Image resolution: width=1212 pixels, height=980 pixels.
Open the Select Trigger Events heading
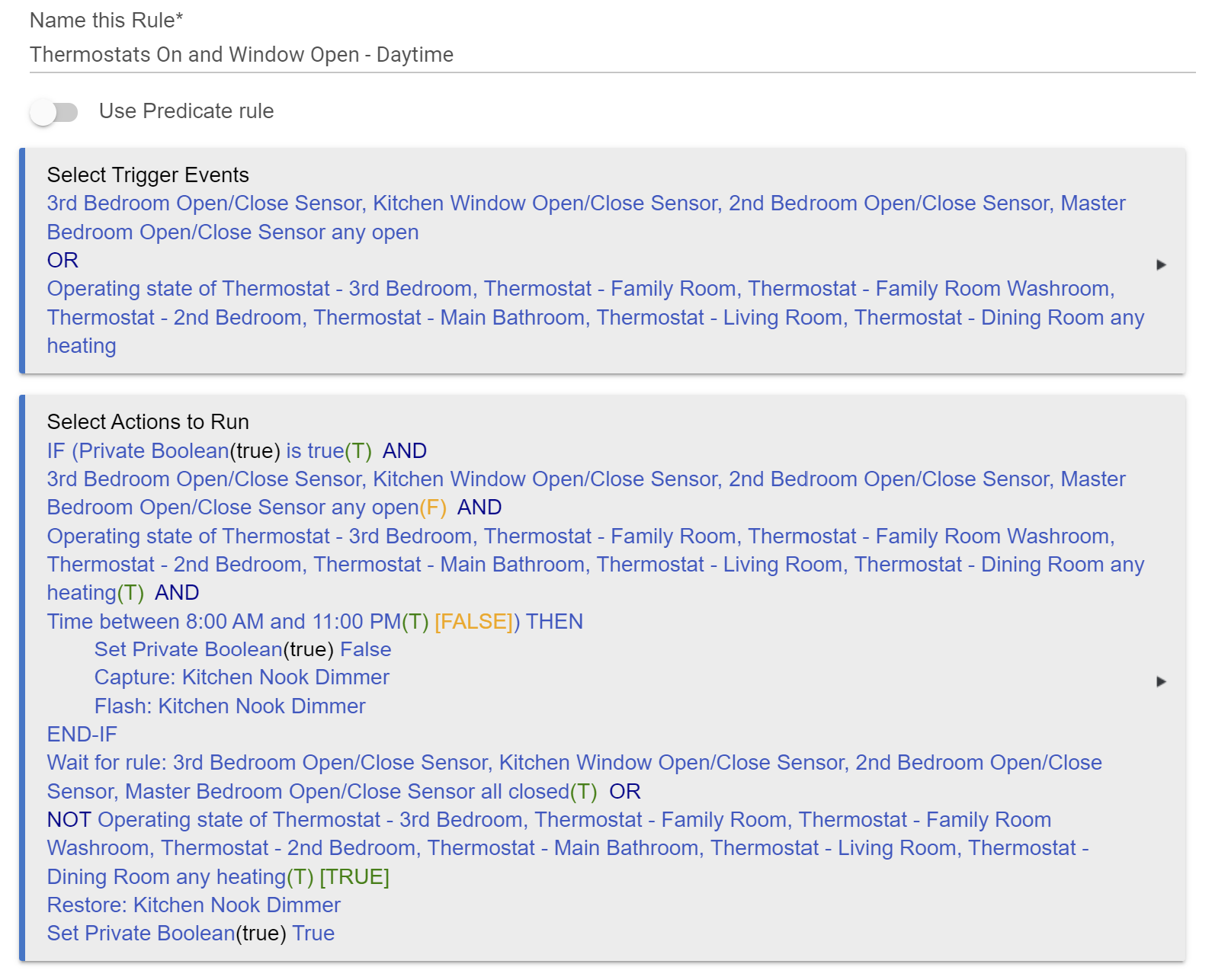tap(148, 175)
